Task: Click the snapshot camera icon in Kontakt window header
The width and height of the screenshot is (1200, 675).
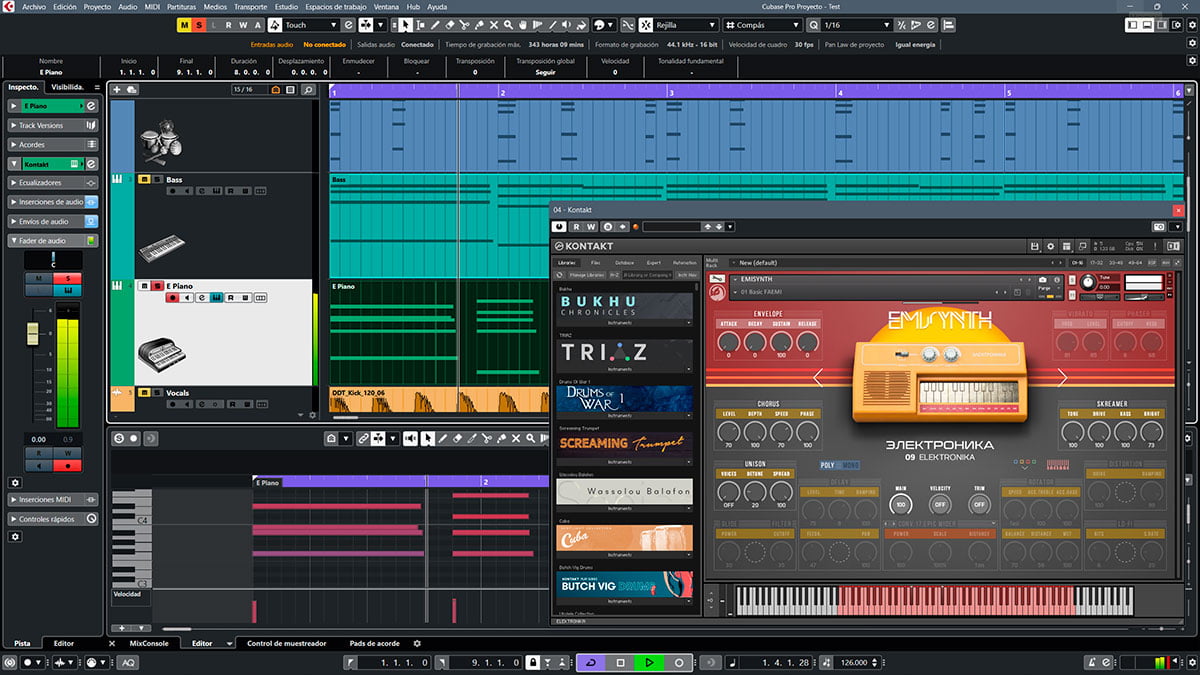Action: pyautogui.click(x=1159, y=227)
